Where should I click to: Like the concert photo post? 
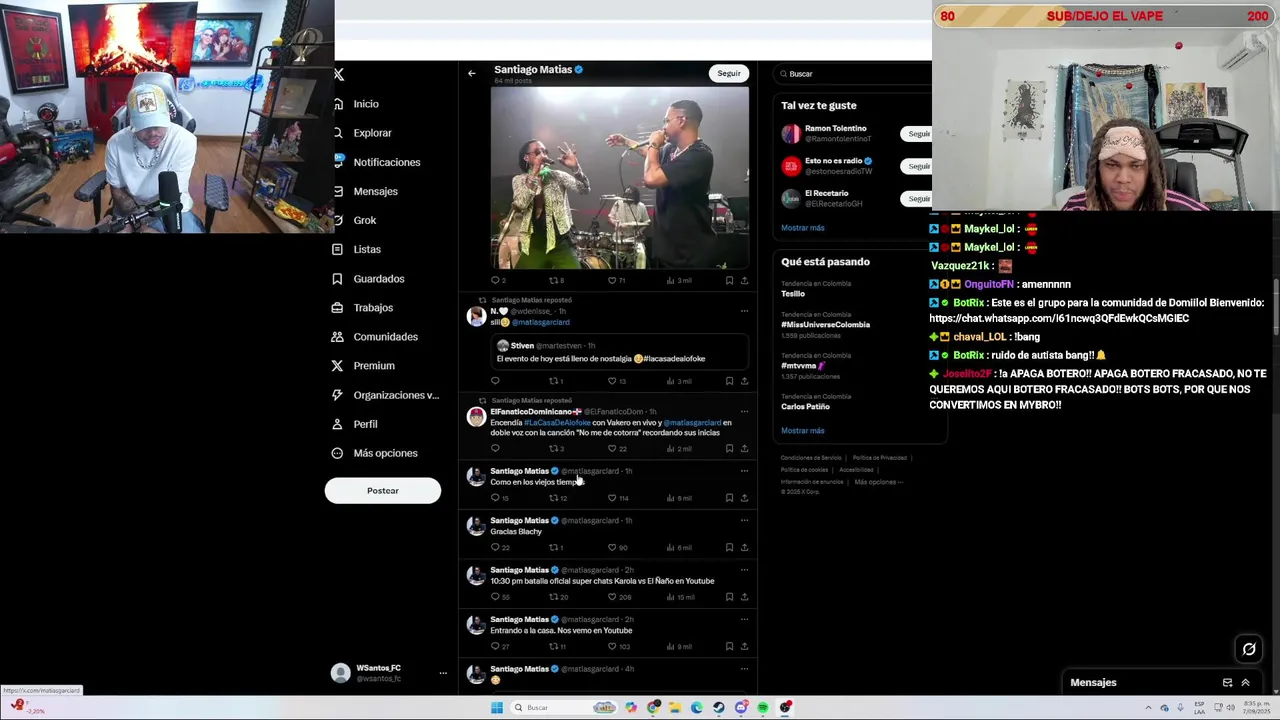point(613,281)
